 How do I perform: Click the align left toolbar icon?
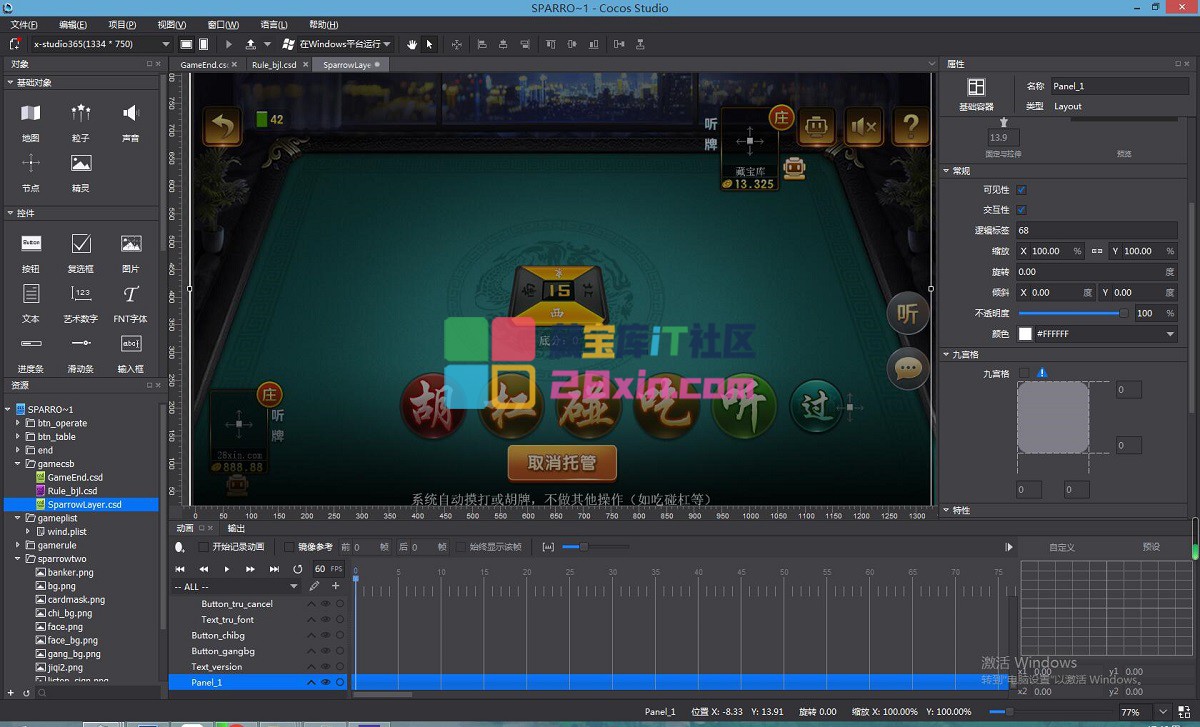(481, 44)
